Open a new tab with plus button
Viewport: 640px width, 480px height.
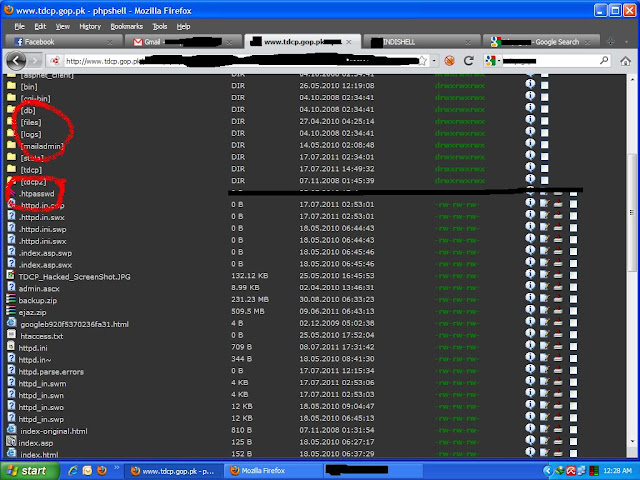[611, 41]
